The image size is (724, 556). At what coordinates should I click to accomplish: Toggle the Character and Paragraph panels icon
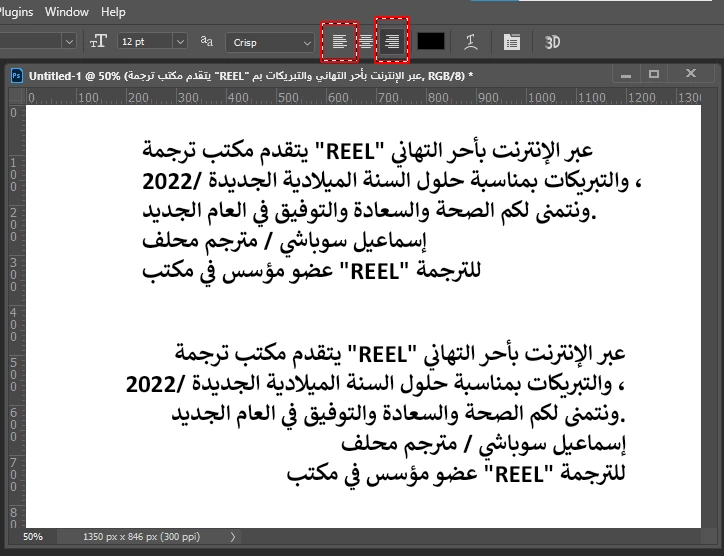point(512,42)
